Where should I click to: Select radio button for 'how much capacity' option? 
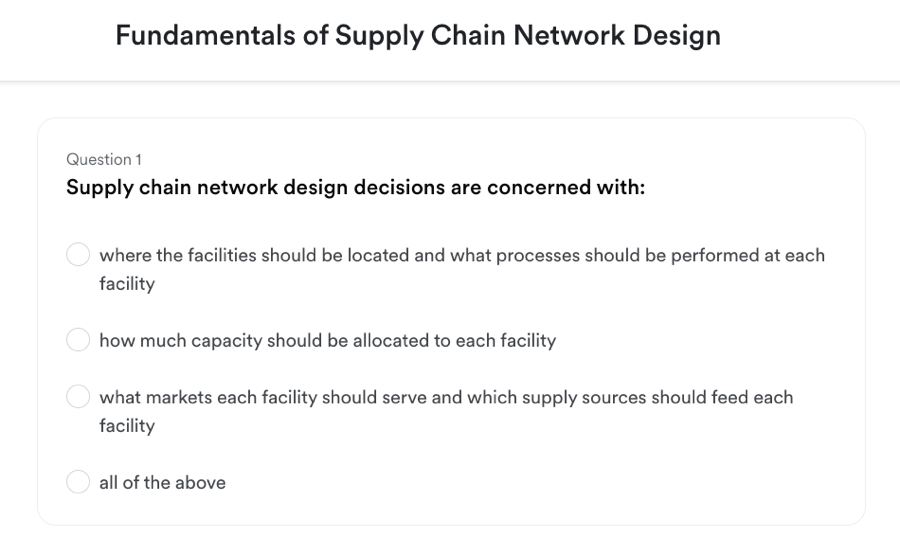coord(78,339)
